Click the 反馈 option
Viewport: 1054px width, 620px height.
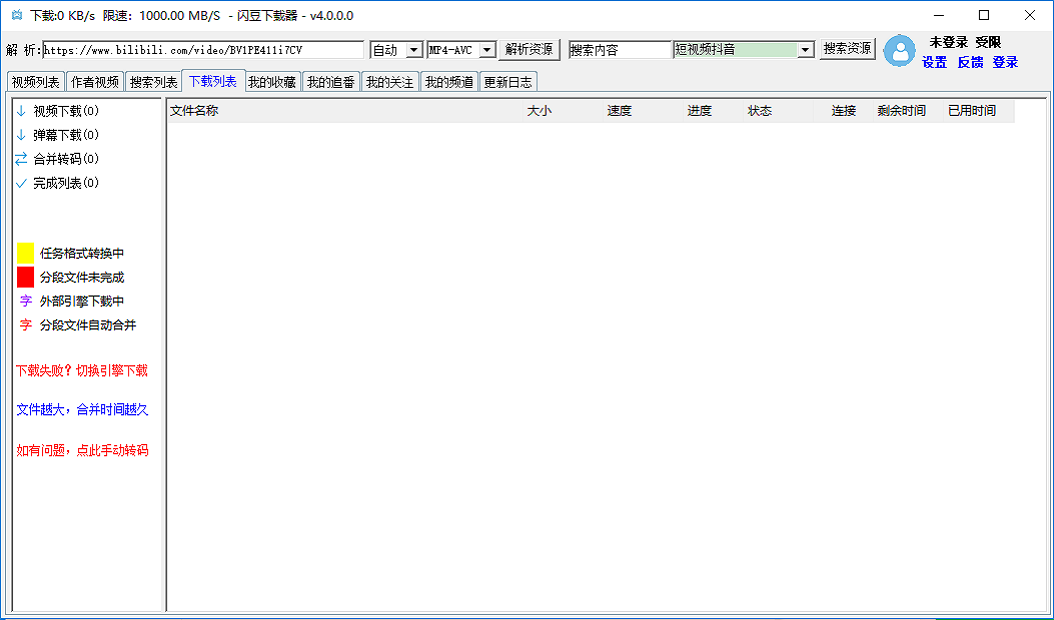pos(970,62)
